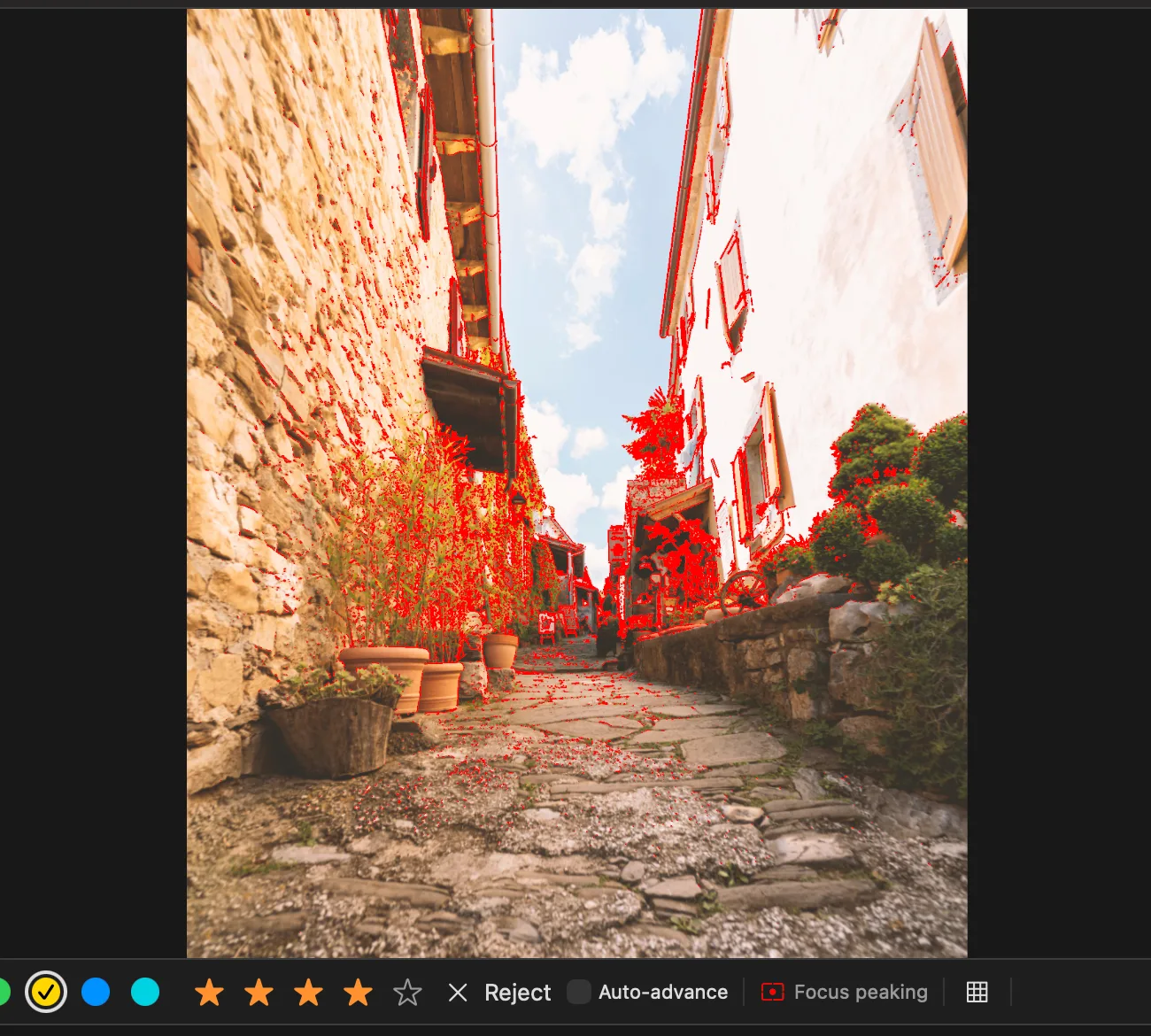
Task: Enable the Auto-advance checkbox
Action: [579, 992]
